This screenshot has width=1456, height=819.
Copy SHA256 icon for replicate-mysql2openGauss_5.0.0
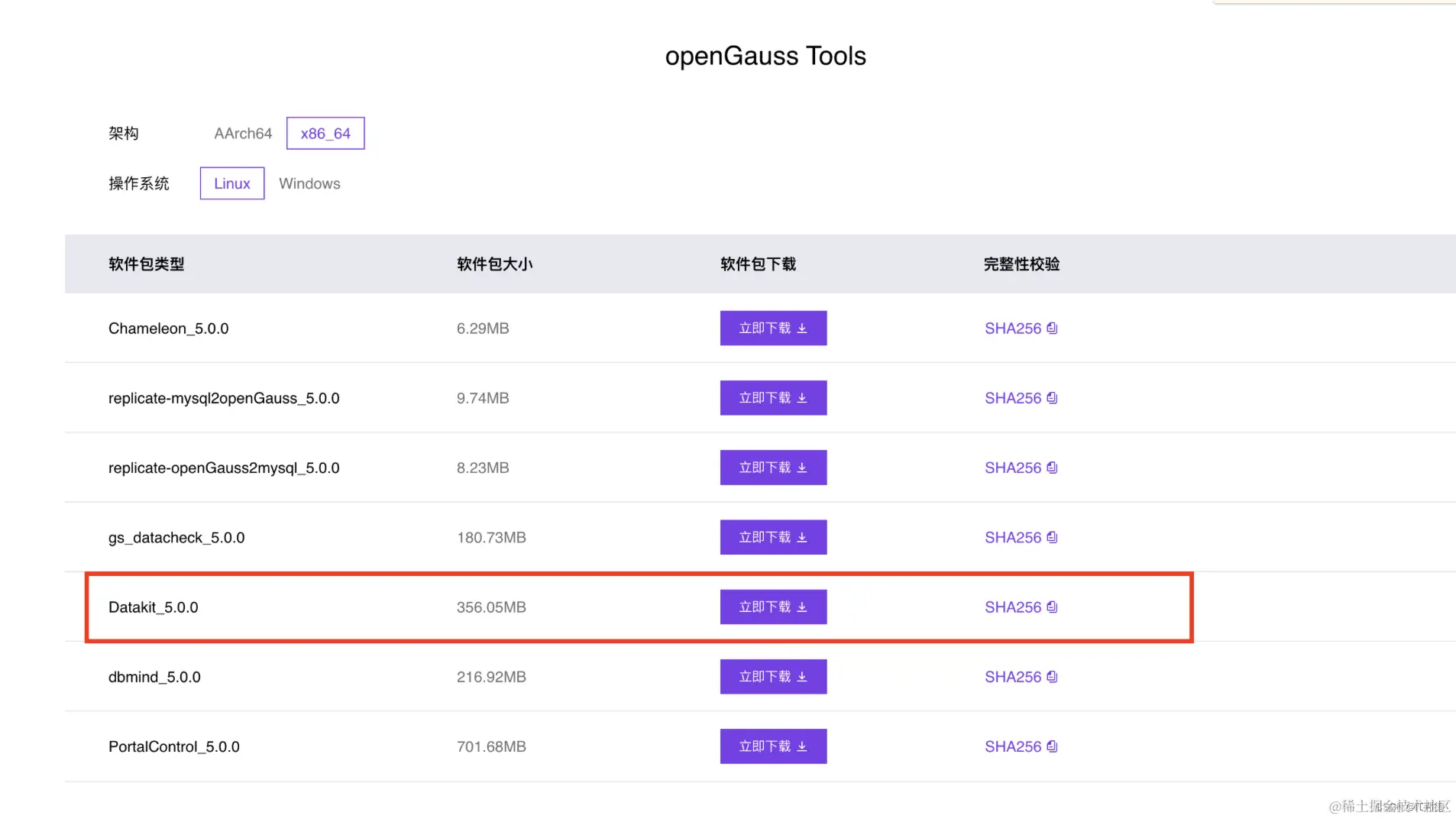[x=1052, y=398]
